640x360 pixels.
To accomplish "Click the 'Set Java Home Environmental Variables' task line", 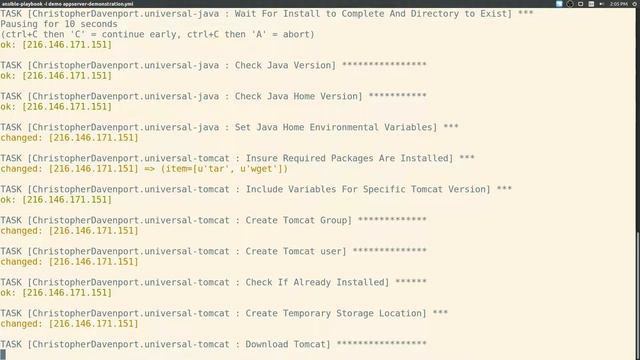I will click(229, 127).
